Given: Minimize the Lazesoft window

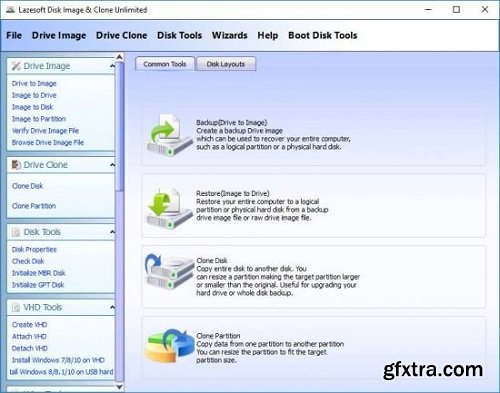Looking at the screenshot, I should coord(429,10).
